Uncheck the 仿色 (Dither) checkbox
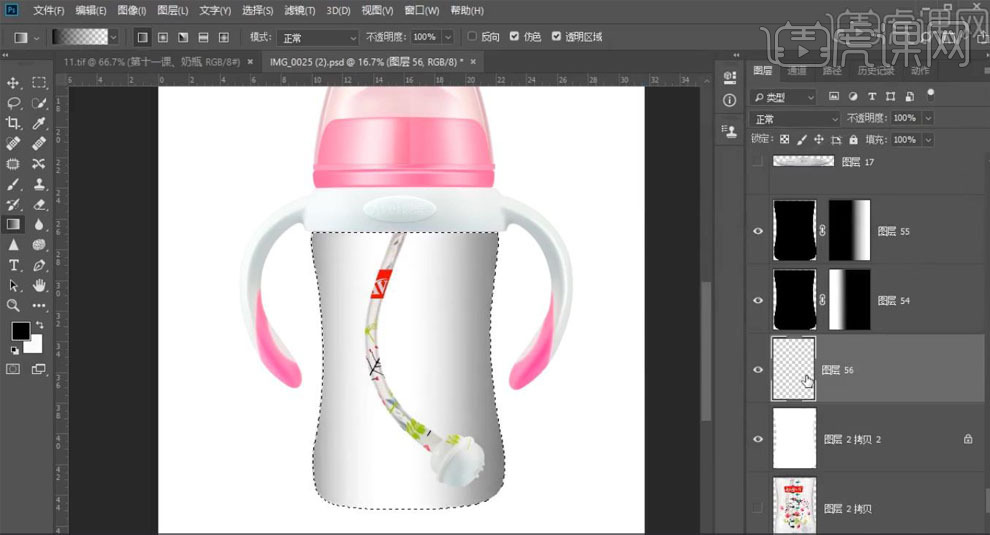This screenshot has width=990, height=535. pyautogui.click(x=514, y=37)
